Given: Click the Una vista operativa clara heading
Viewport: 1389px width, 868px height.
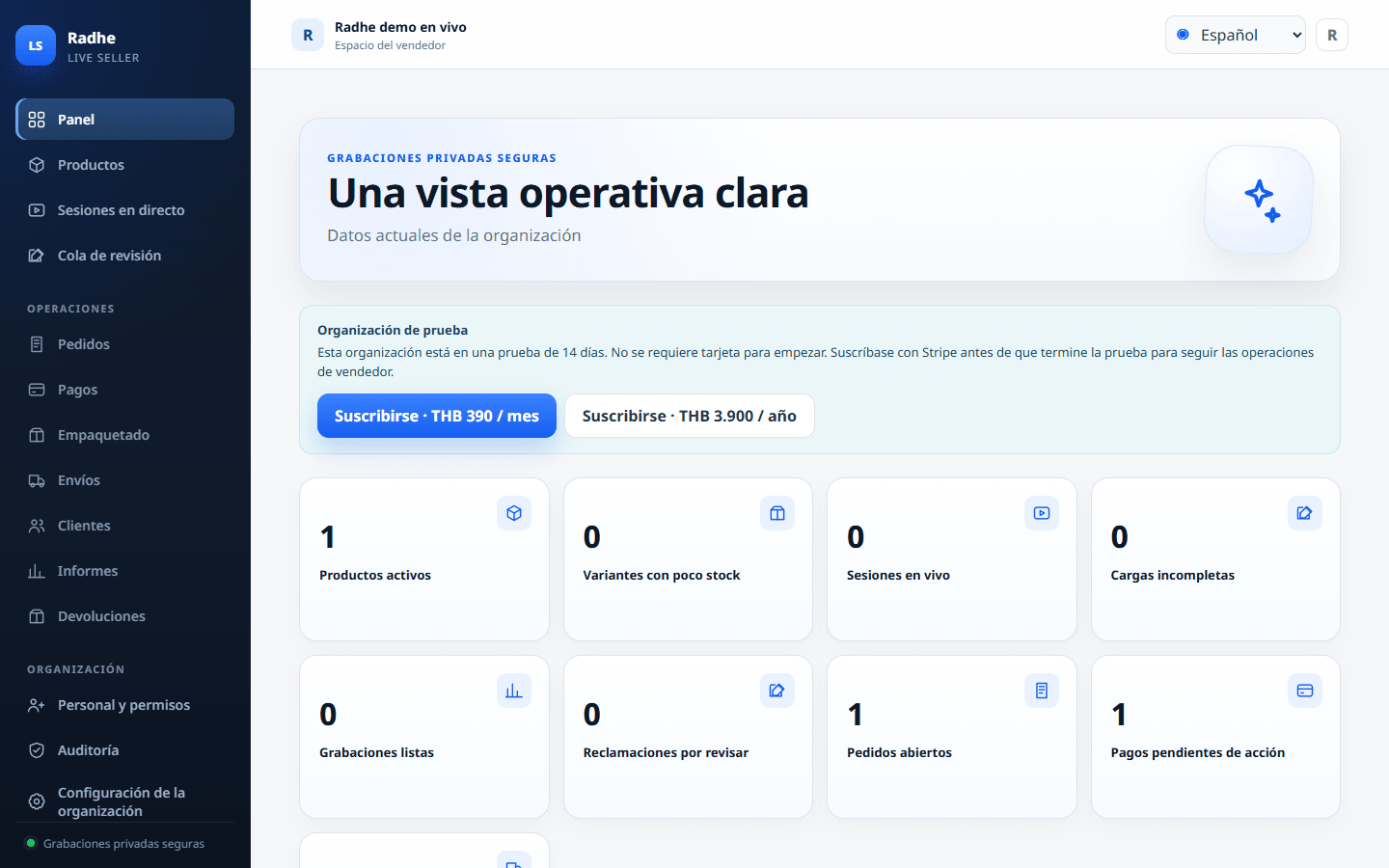Looking at the screenshot, I should coord(568,193).
